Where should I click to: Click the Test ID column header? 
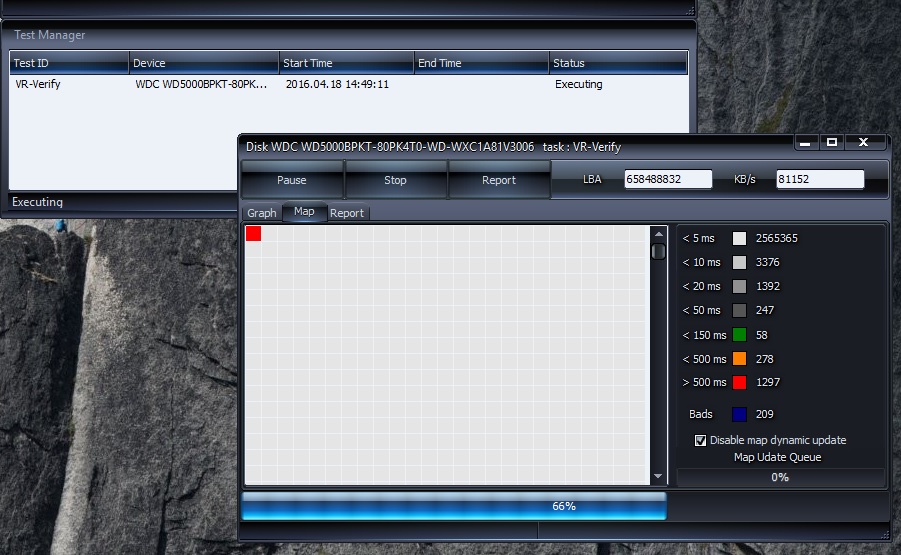point(69,63)
